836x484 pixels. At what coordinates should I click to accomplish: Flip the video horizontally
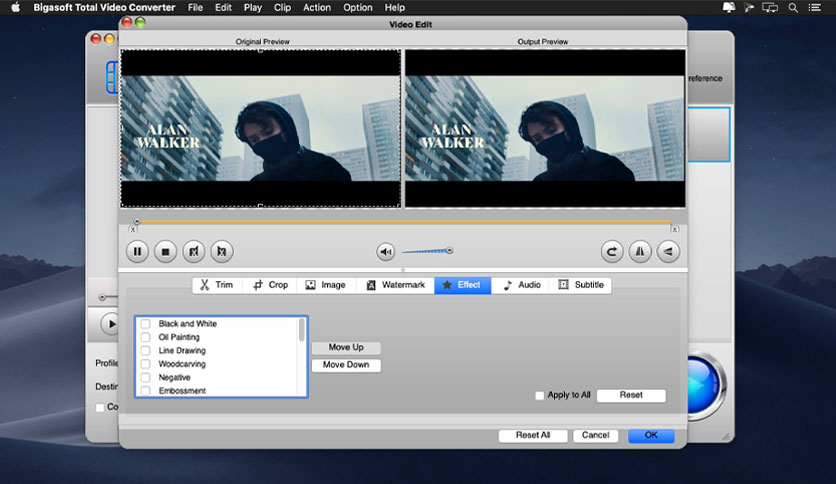640,252
